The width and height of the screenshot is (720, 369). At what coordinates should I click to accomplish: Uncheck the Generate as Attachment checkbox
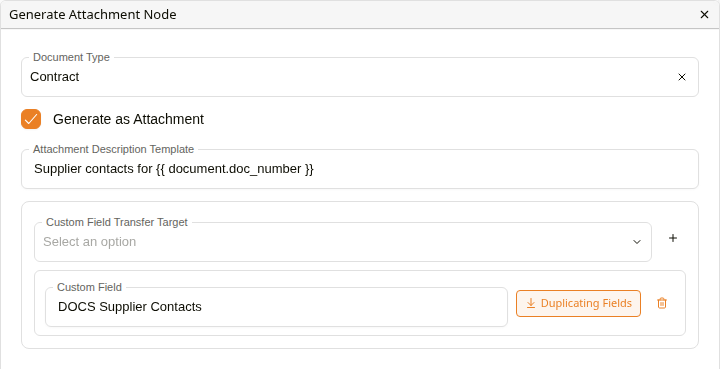click(31, 119)
